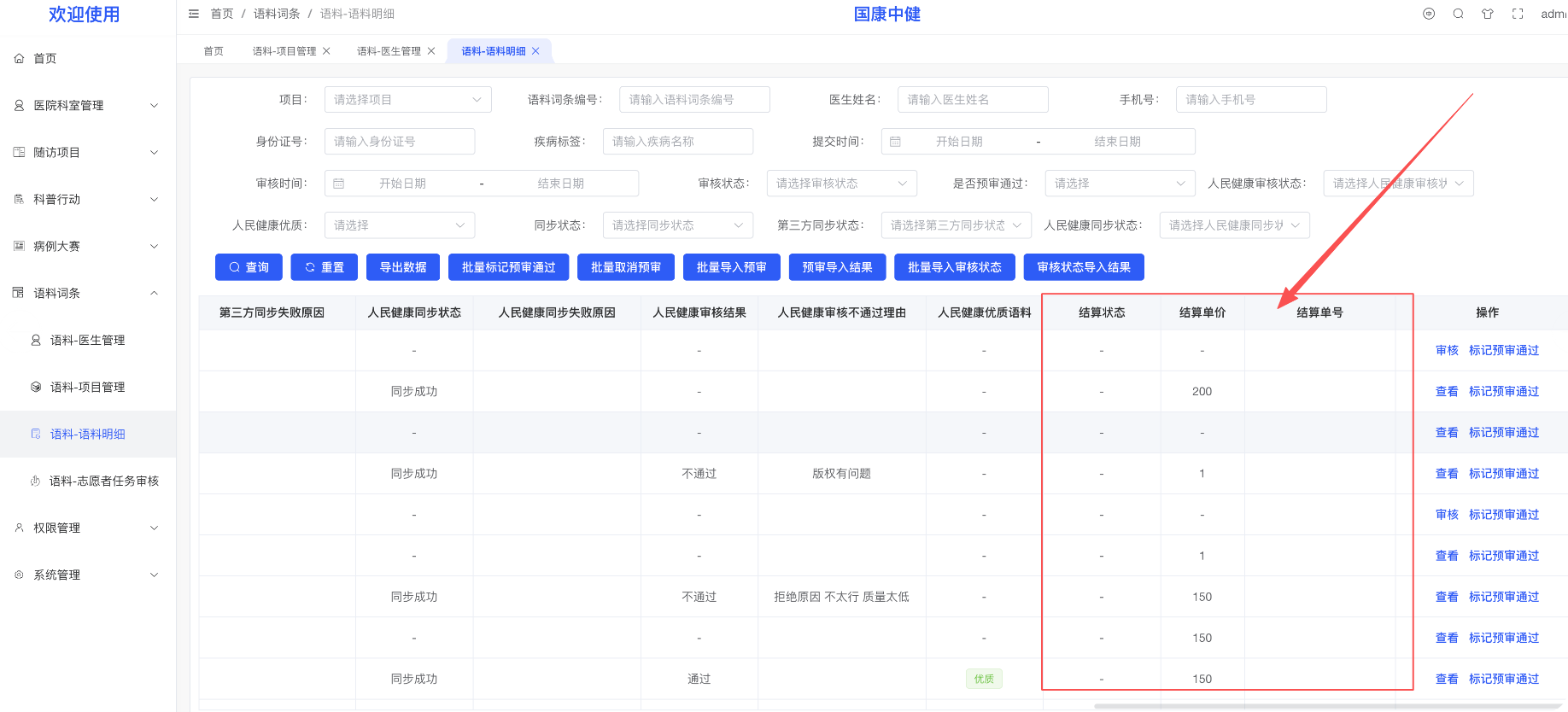Click the 随访项目 sidebar icon
This screenshot has width=1568, height=712.
tap(19, 152)
